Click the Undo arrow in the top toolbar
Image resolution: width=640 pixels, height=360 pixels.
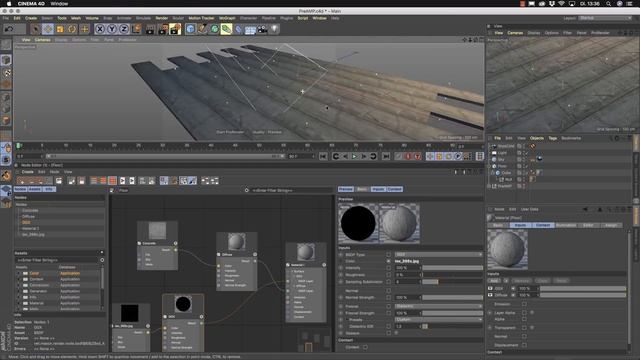[x=9, y=29]
